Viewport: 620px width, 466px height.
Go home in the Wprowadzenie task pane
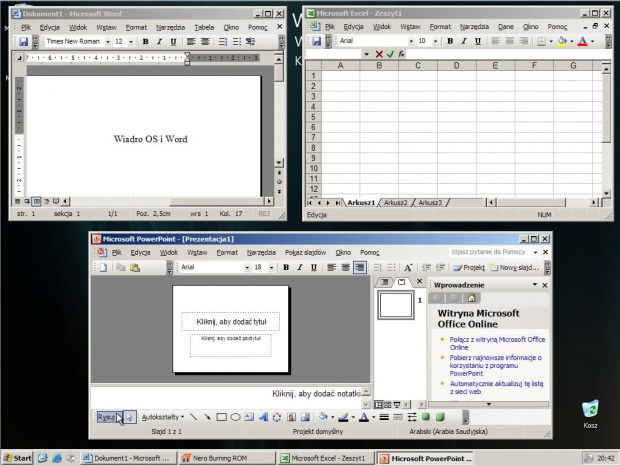tap(471, 298)
